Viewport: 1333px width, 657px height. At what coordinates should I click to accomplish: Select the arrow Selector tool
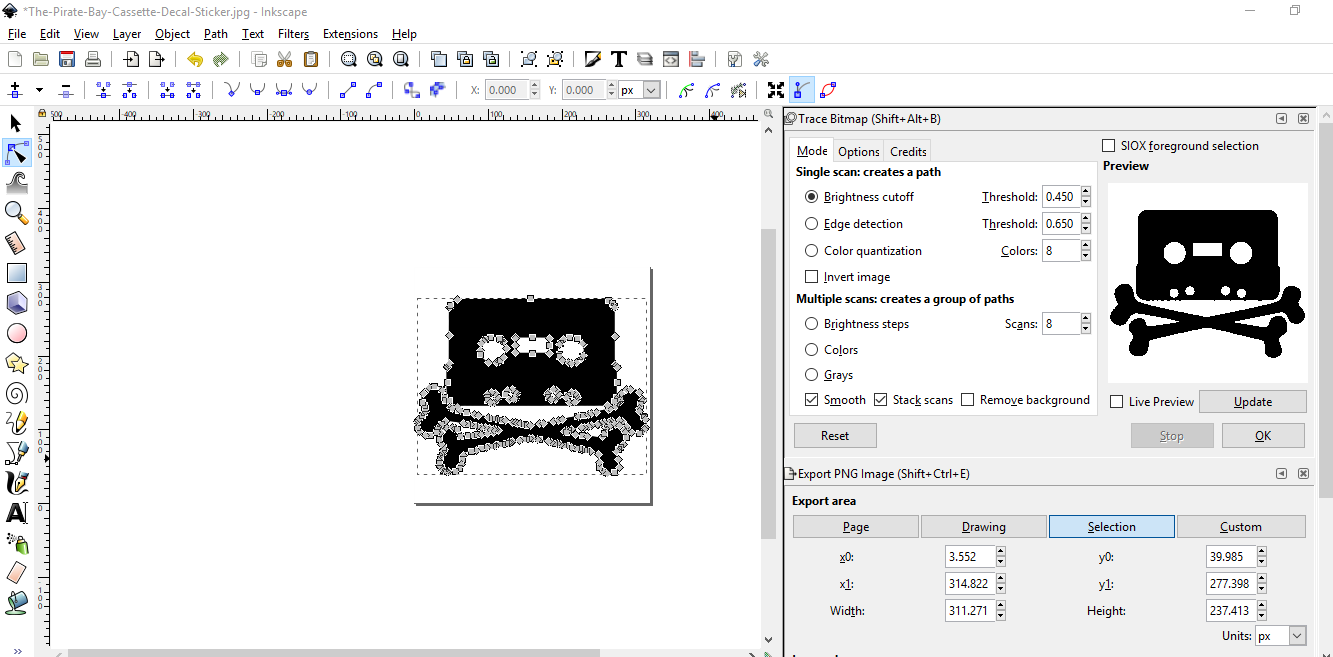pyautogui.click(x=16, y=123)
